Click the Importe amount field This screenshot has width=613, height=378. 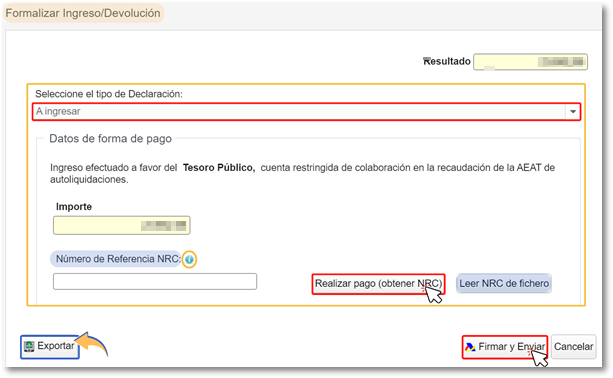point(122,226)
